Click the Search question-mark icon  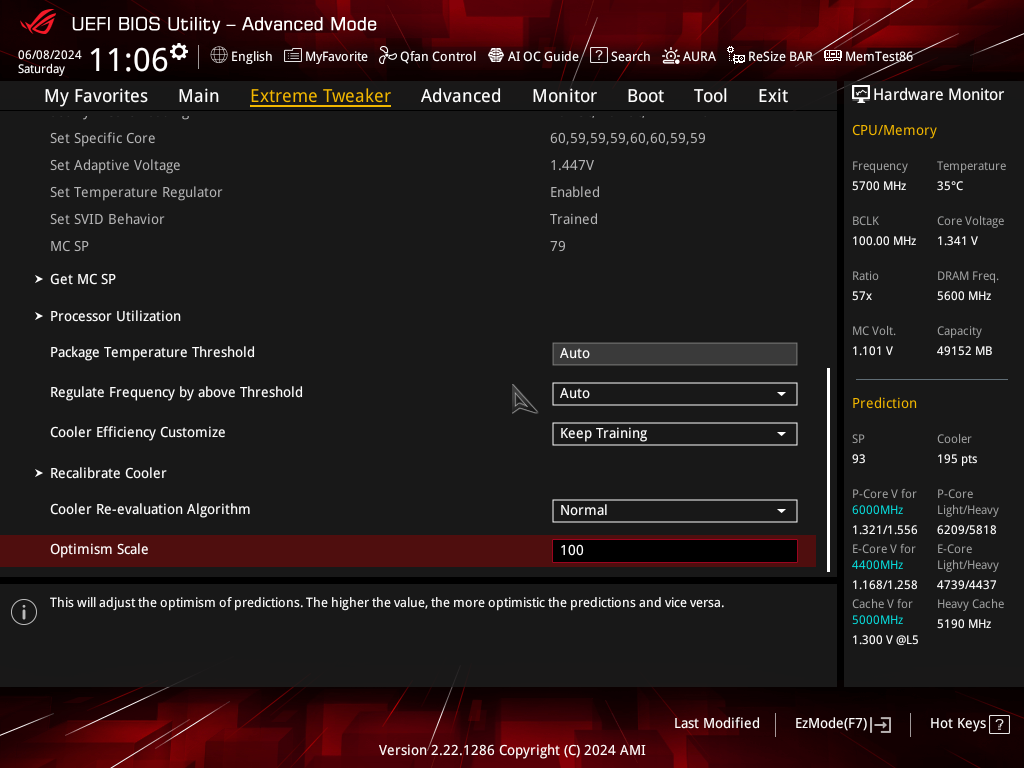point(599,56)
